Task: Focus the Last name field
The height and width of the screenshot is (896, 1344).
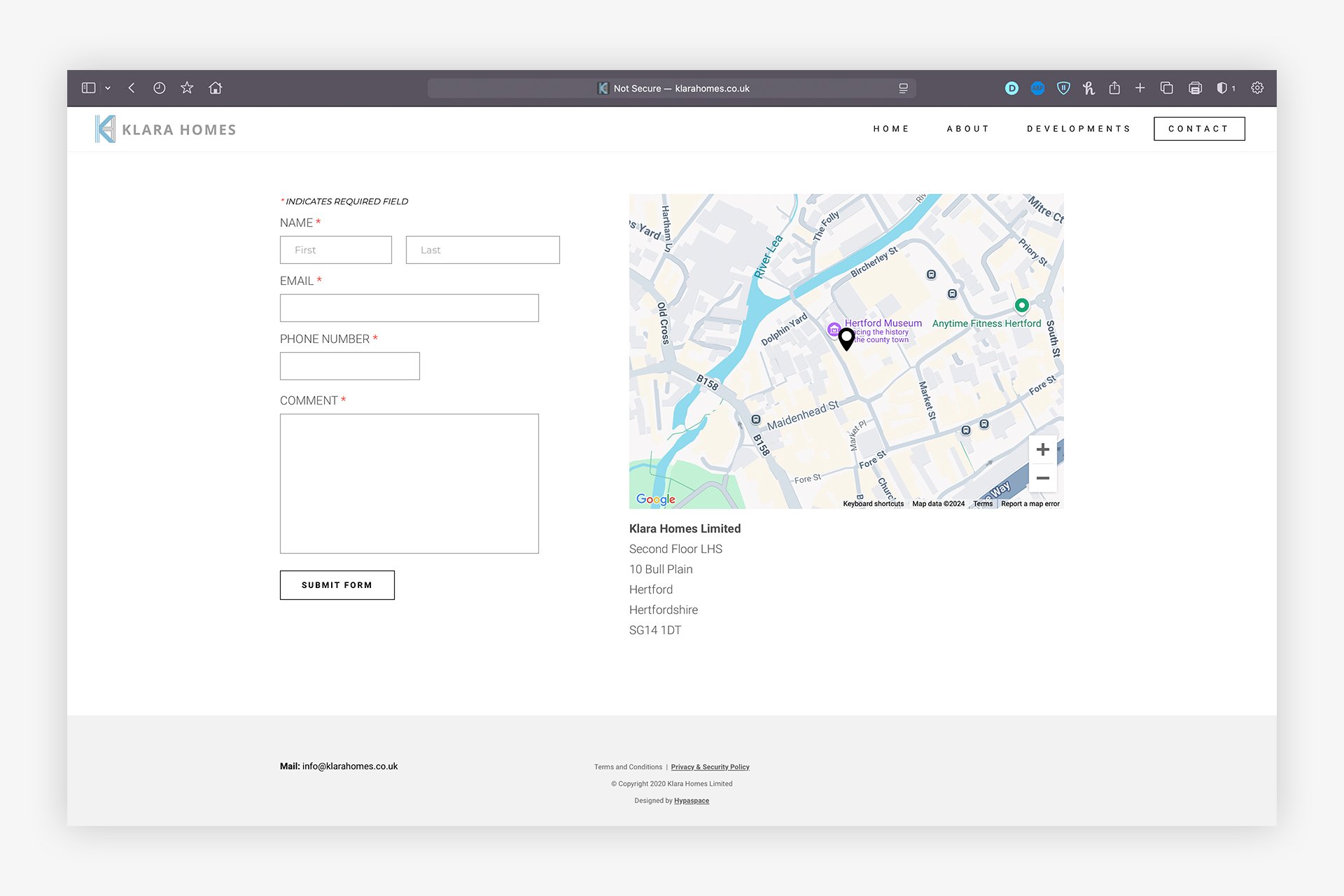Action: coord(483,250)
